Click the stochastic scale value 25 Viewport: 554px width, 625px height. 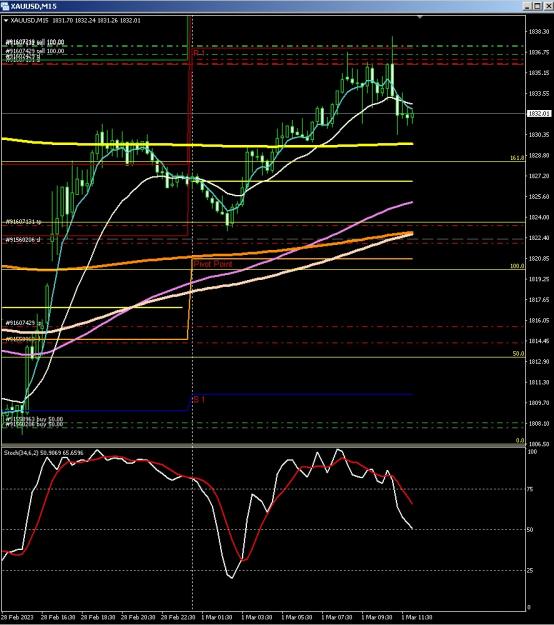[x=530, y=571]
